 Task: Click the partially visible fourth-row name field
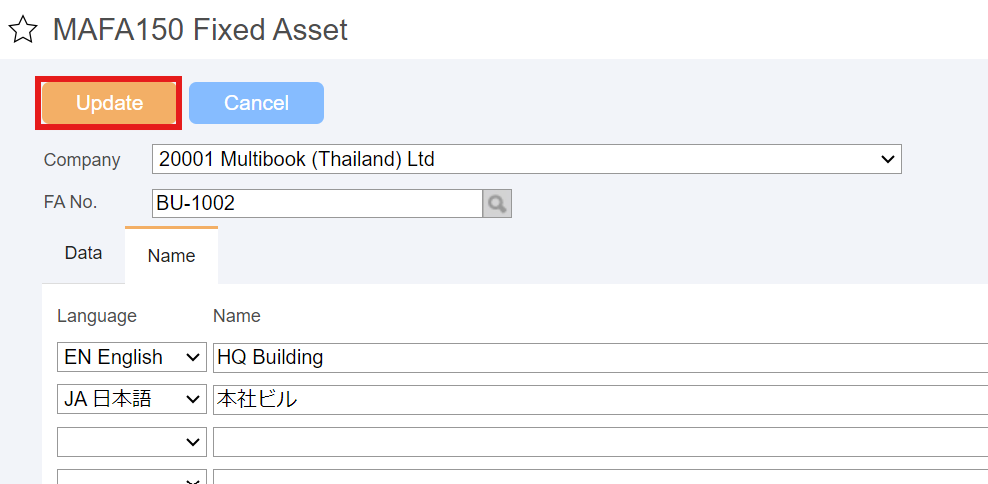600,476
